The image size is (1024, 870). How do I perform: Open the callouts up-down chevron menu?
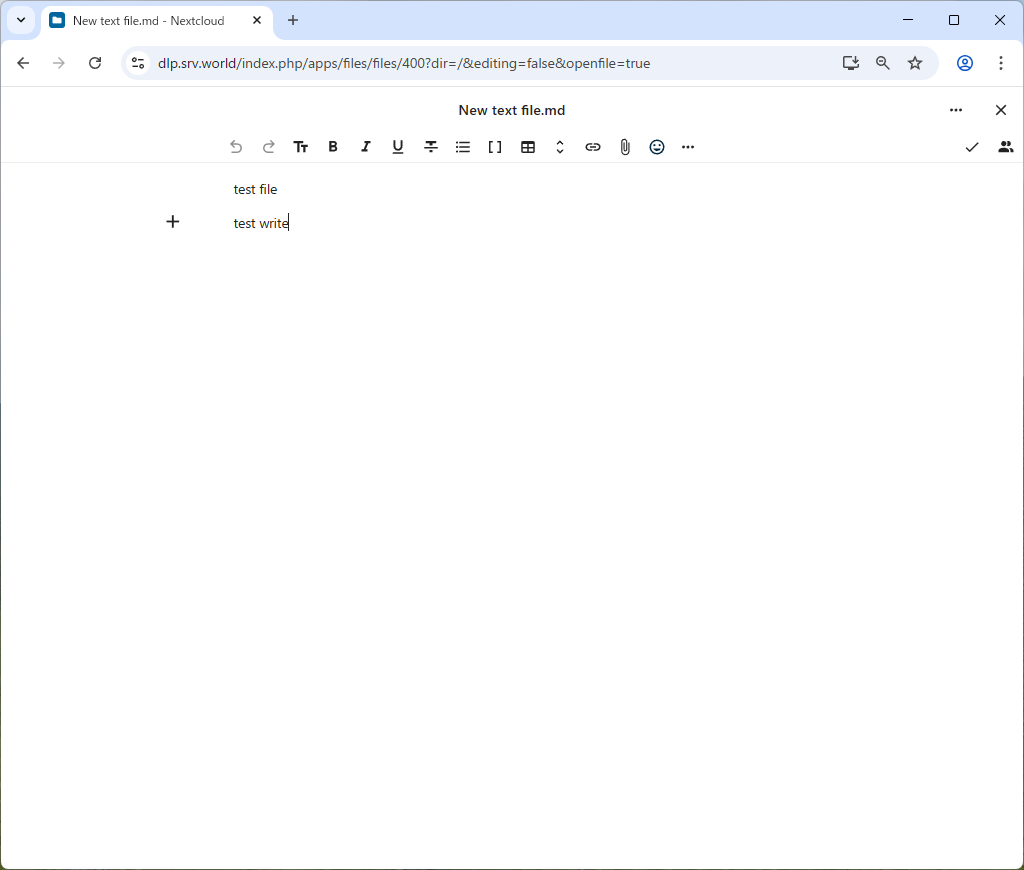pyautogui.click(x=560, y=147)
